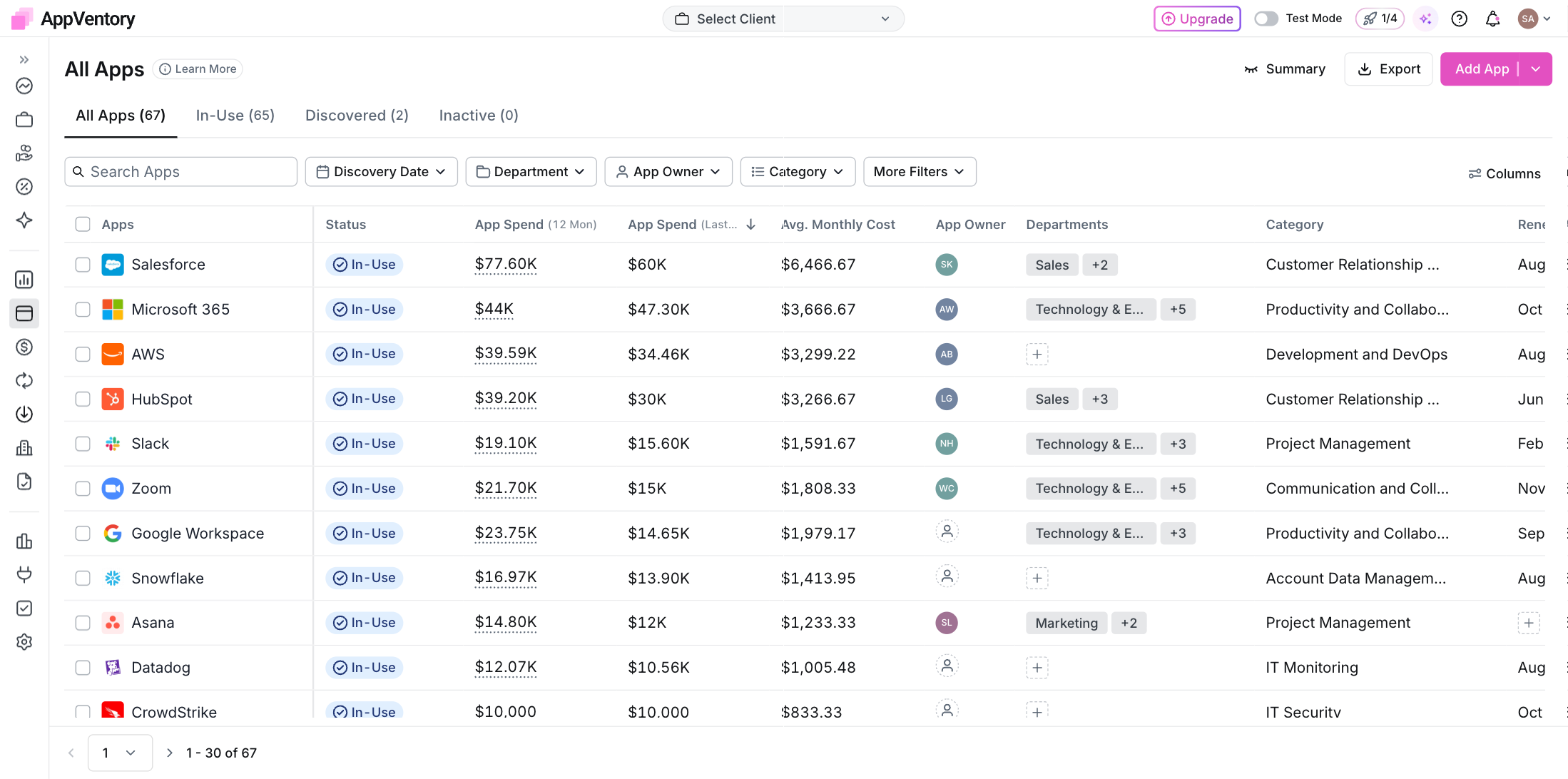Open the Department filter

[x=531, y=172]
